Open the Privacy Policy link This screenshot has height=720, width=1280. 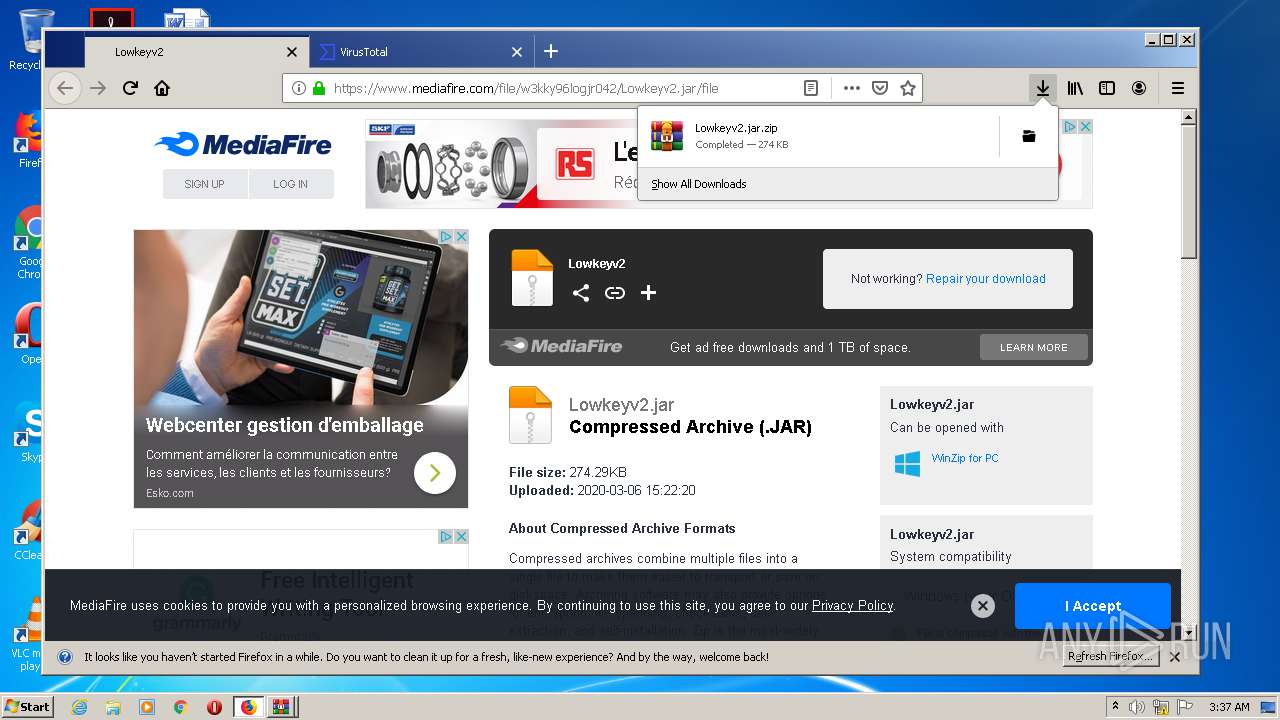tap(852, 605)
